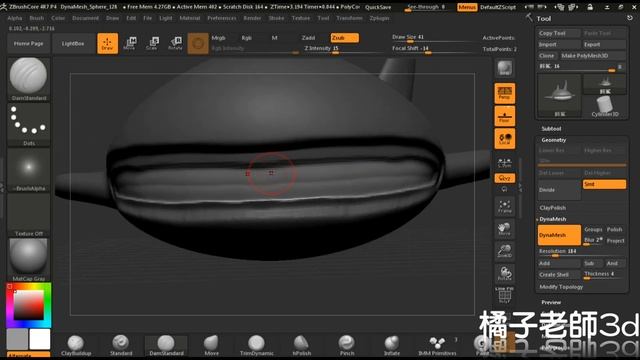
Task: Open the DamStandard brush thumbnail picker
Action: tap(29, 79)
